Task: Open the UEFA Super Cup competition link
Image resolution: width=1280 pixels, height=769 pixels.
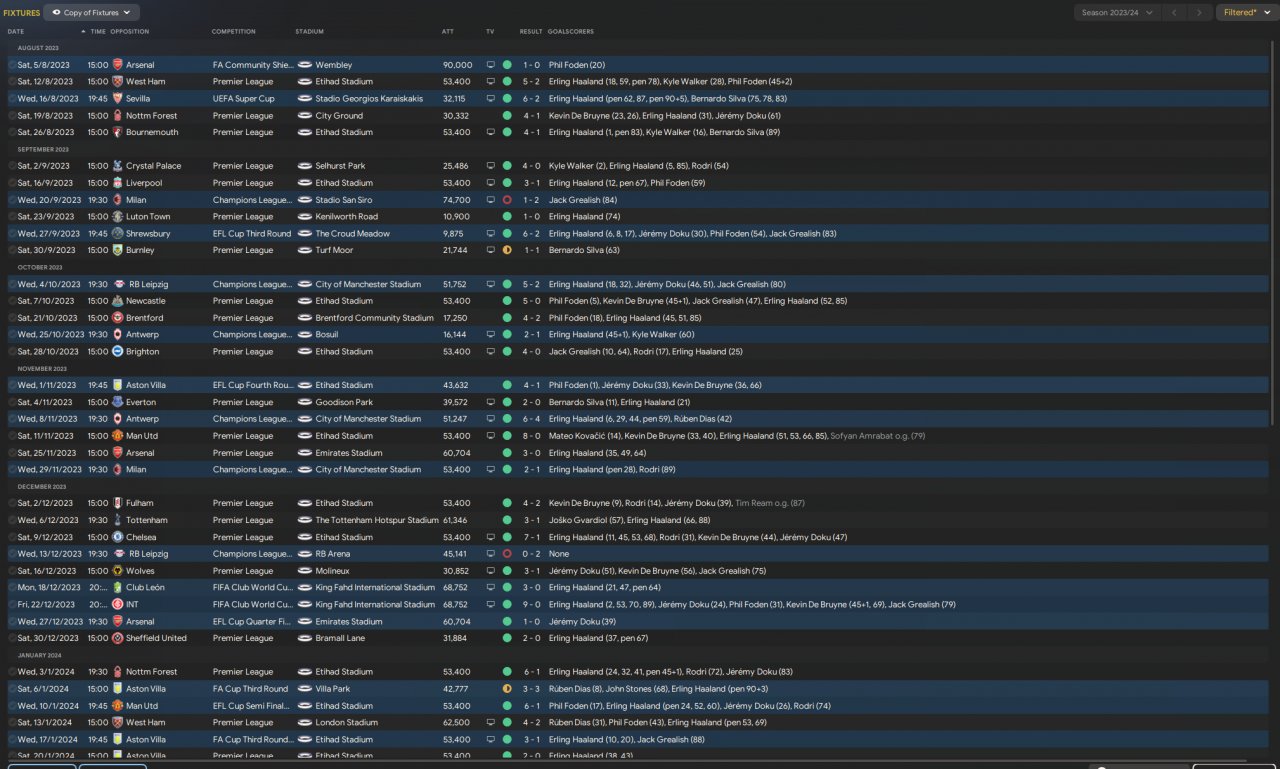Action: 244,99
